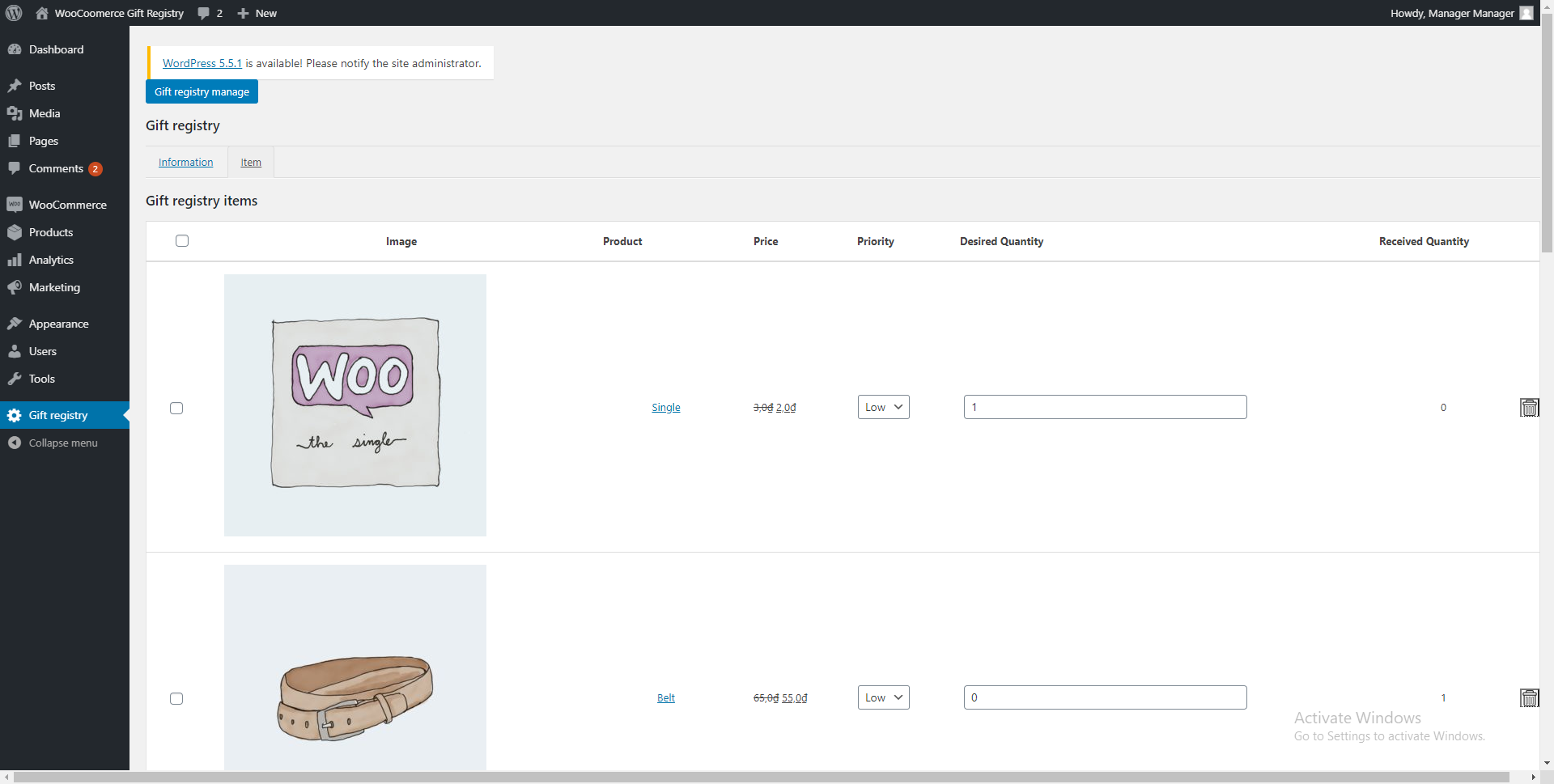Screen dimensions: 1554x784
Task: Open the New content menu in admin bar
Action: [x=257, y=13]
